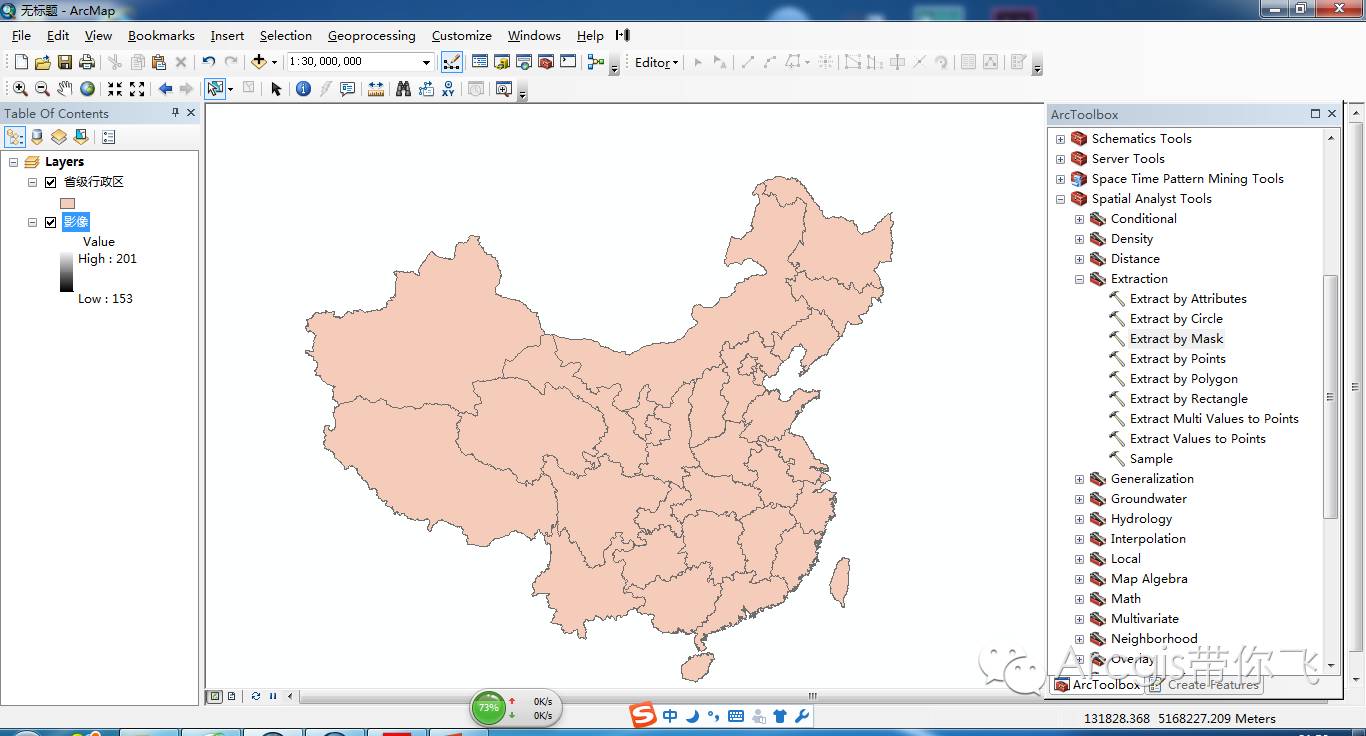
Task: Uncheck the 省级行政区 layer checkbox
Action: click(50, 182)
